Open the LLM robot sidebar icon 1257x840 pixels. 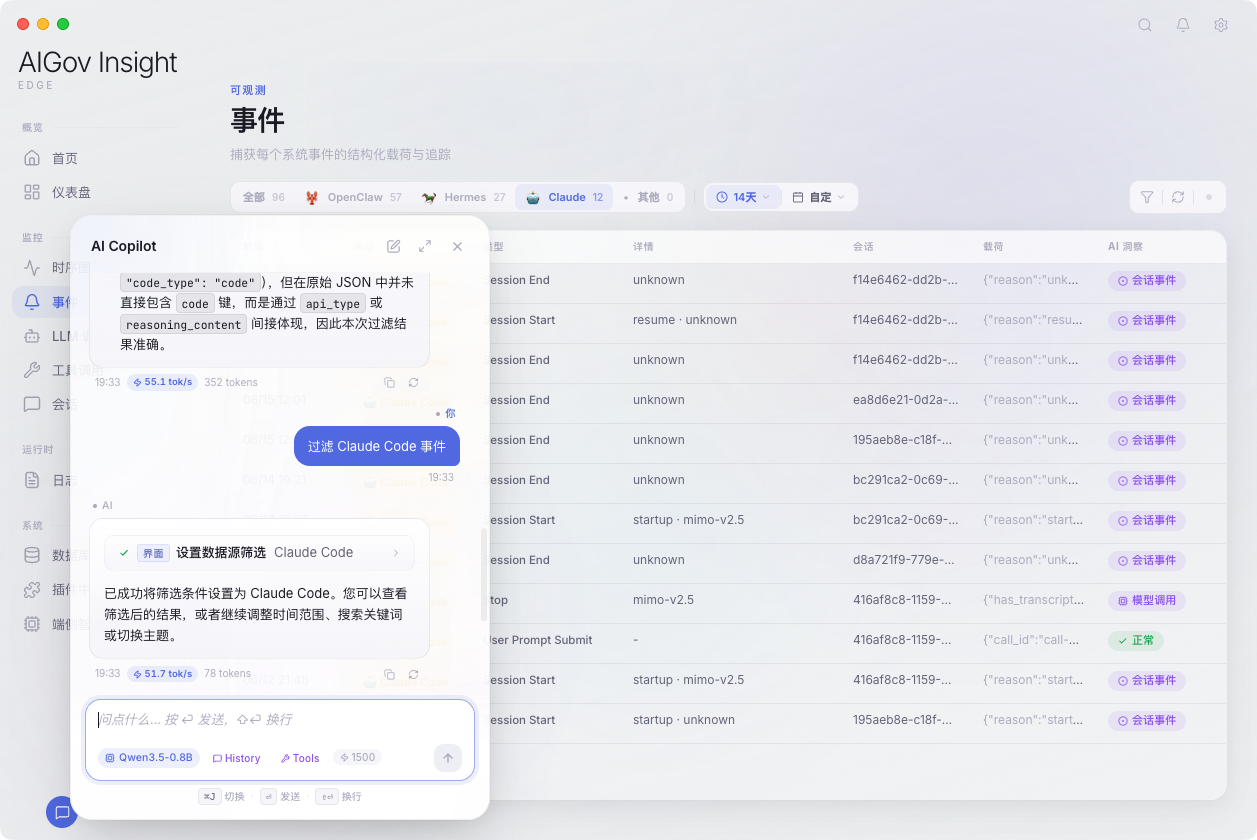point(32,336)
